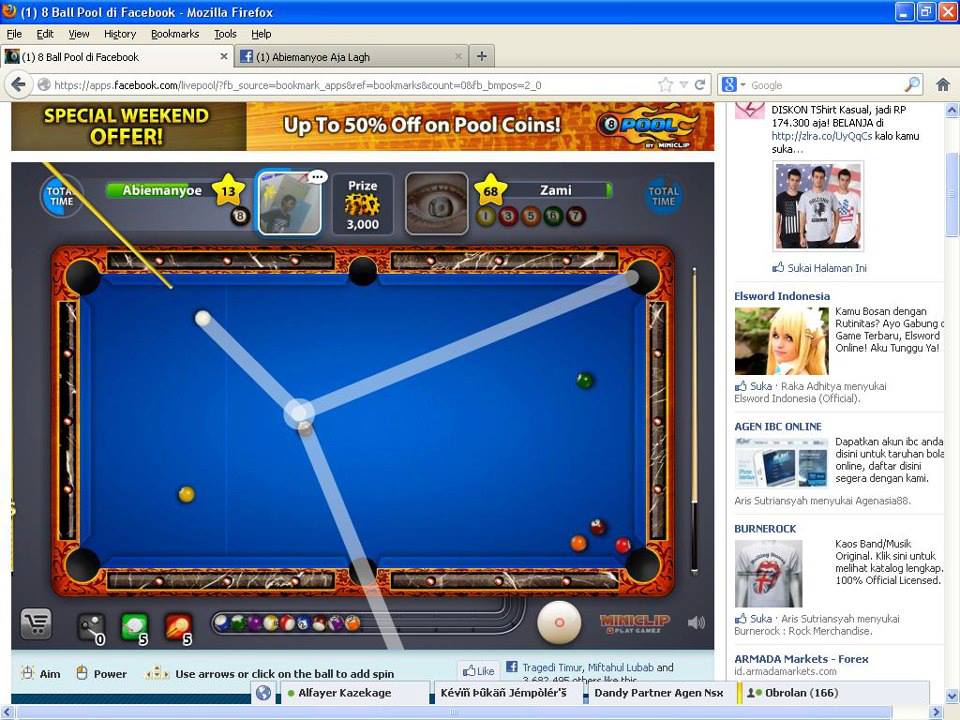Open the AGEN IBC ONLINE ad link
The height and width of the screenshot is (720, 960).
(778, 426)
